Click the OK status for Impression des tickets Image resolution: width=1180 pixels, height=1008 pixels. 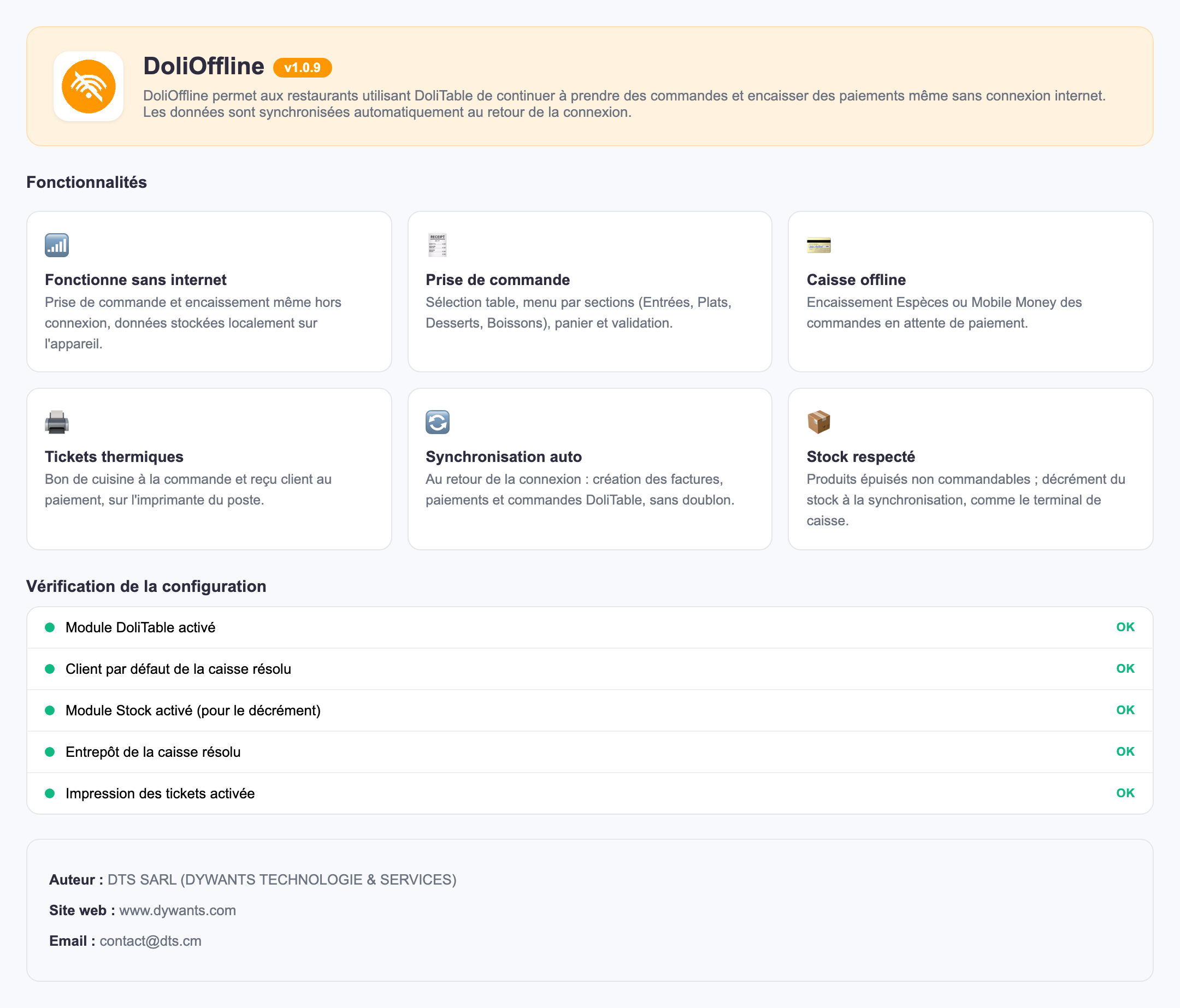1125,793
